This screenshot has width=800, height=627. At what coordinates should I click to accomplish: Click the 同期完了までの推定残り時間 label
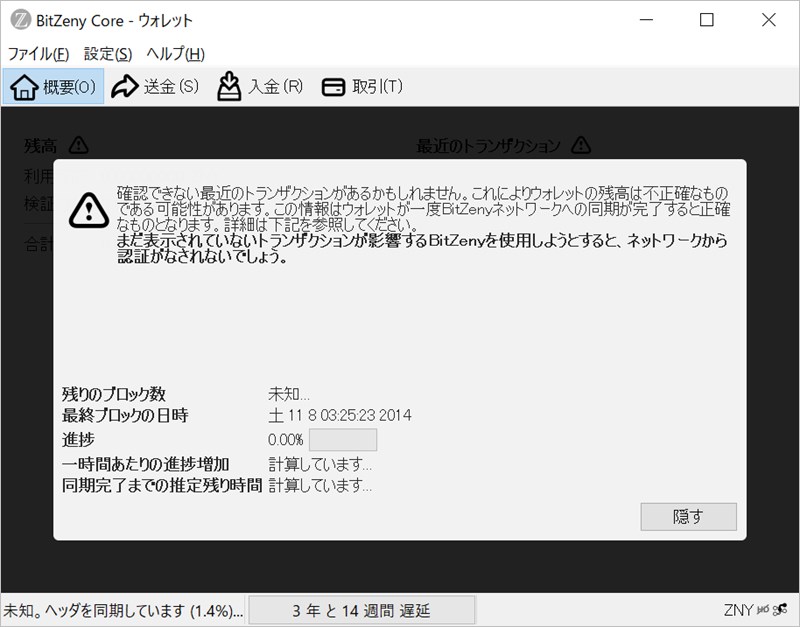[162, 485]
